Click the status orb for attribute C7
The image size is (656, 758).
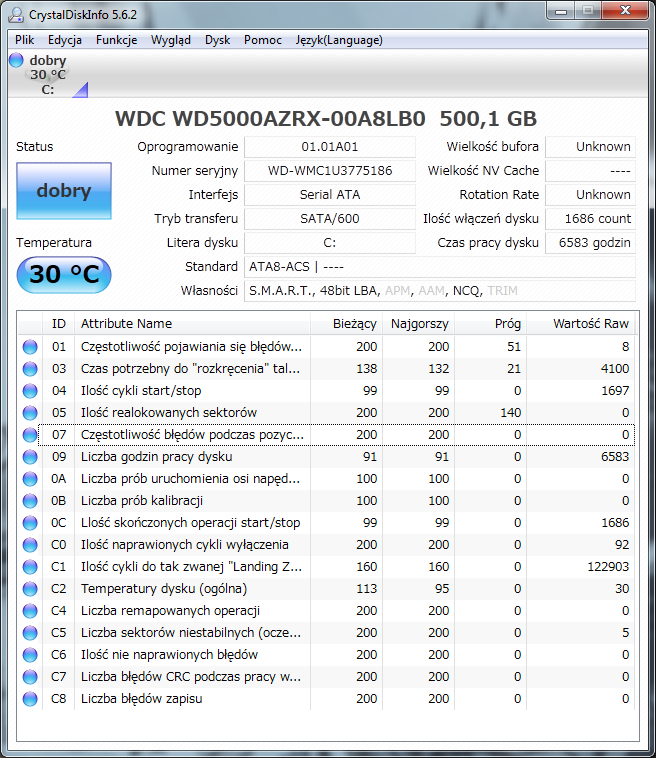pos(30,677)
